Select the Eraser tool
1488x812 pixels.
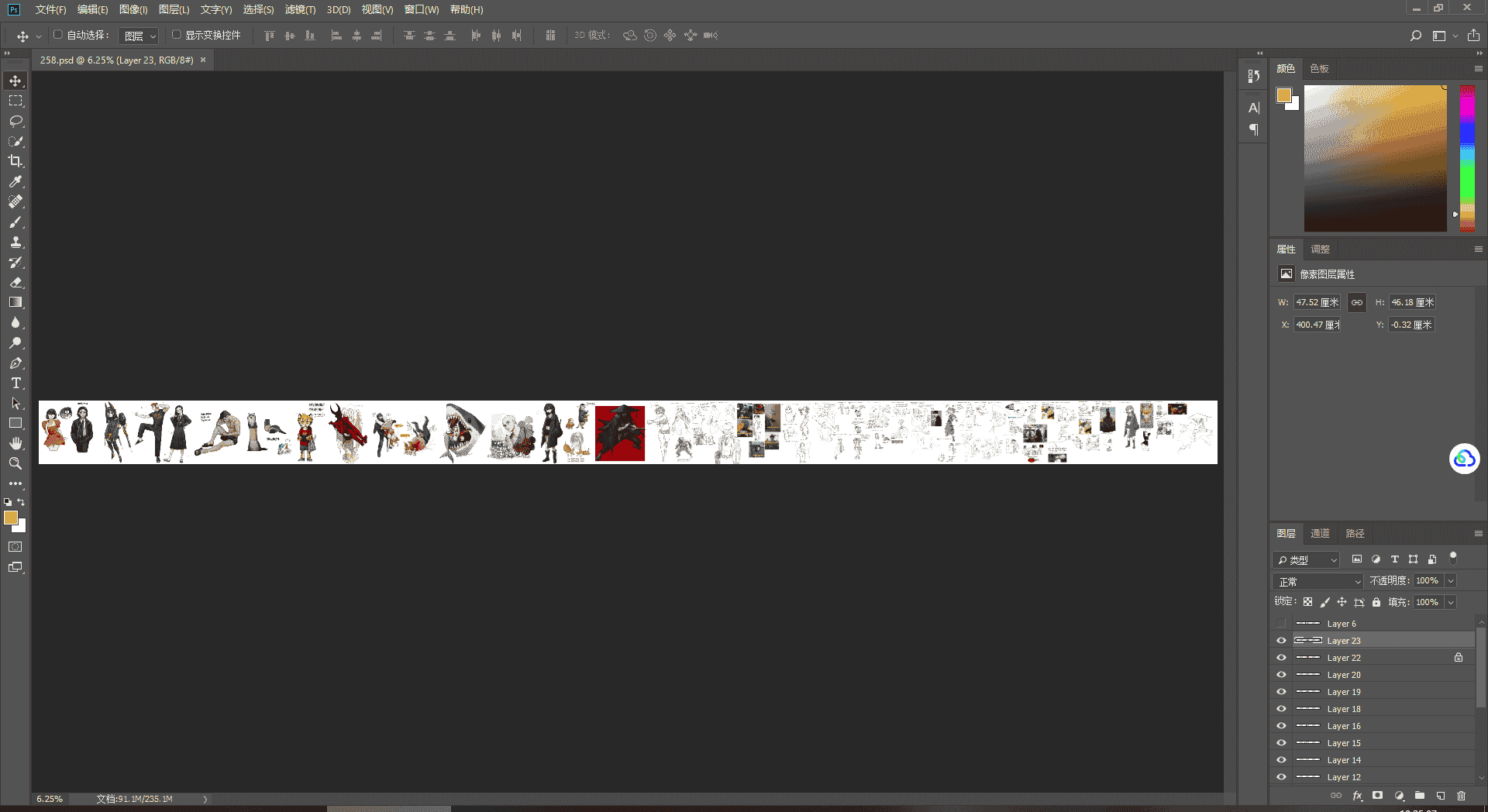pos(15,283)
